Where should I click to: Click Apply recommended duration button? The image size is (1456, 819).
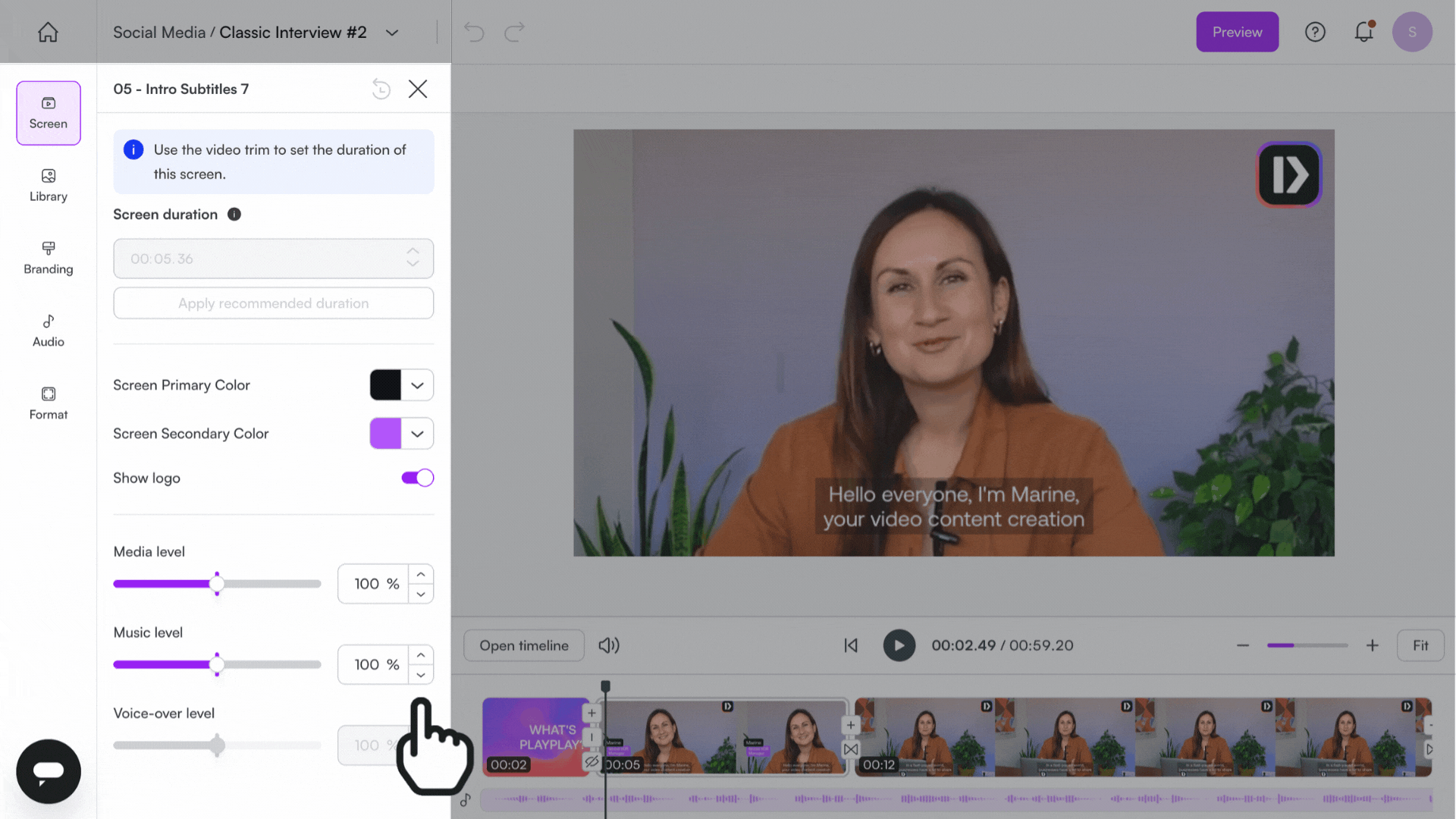pos(273,303)
